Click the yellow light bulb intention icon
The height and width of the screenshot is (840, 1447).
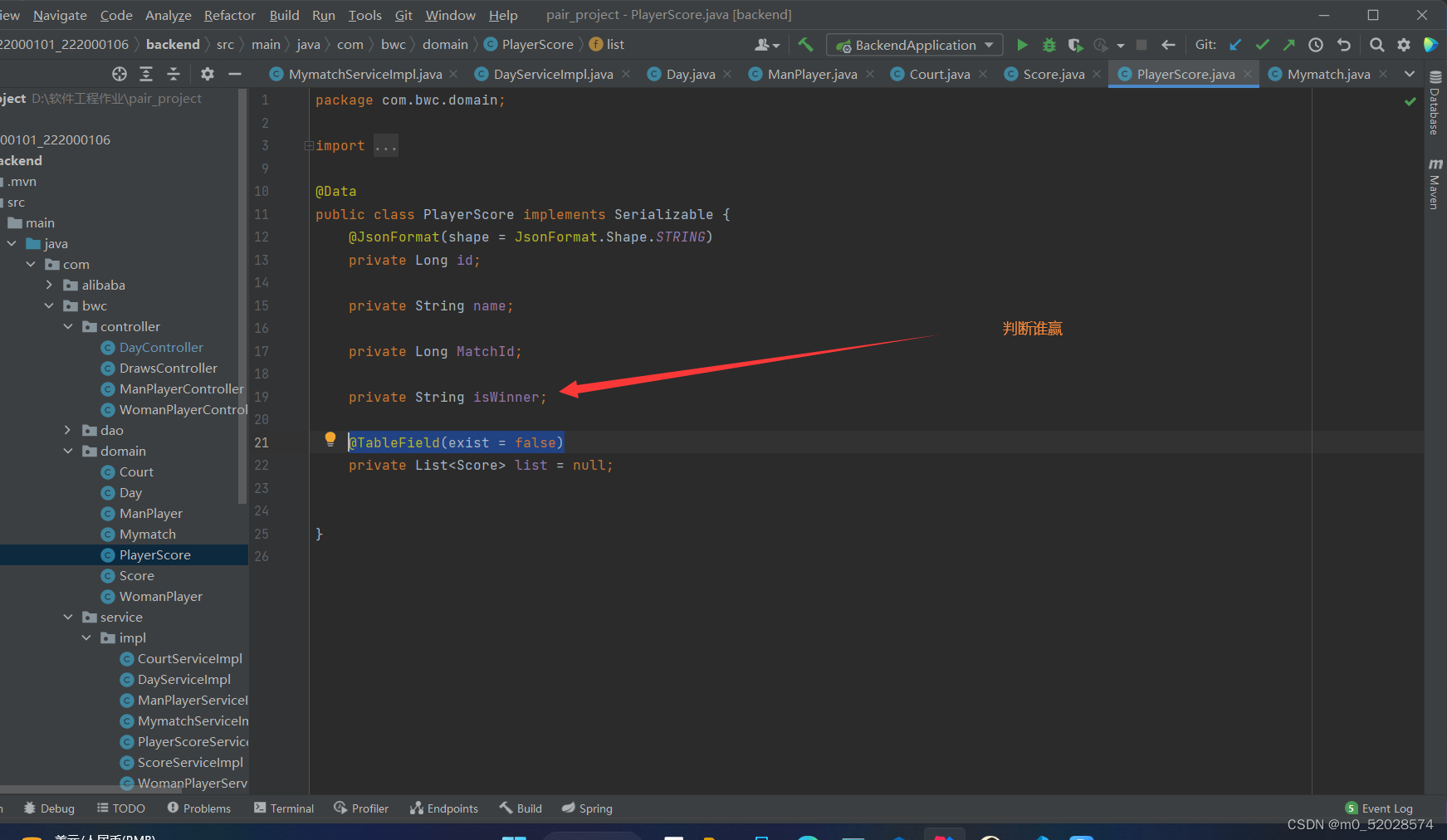330,439
